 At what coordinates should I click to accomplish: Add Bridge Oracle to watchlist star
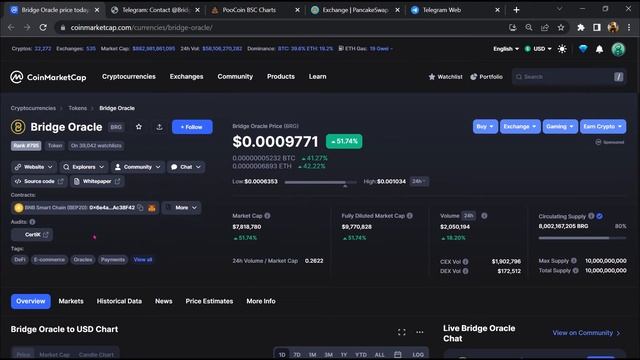click(x=139, y=127)
